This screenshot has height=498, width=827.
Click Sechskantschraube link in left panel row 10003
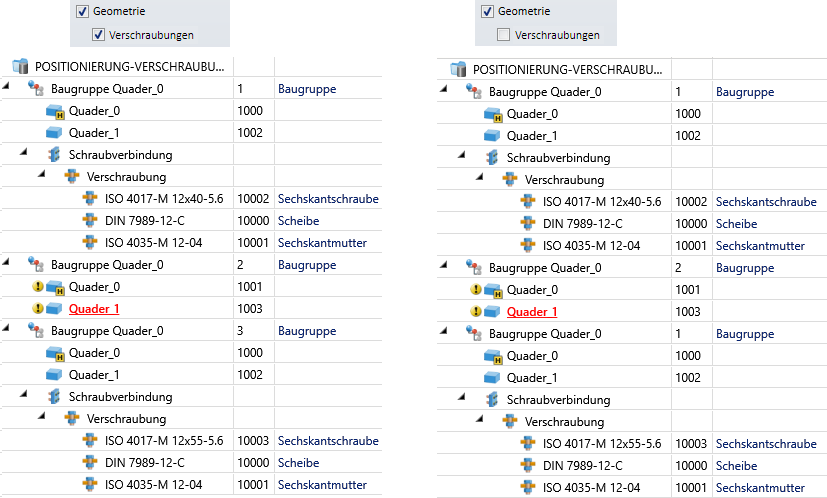point(328,441)
